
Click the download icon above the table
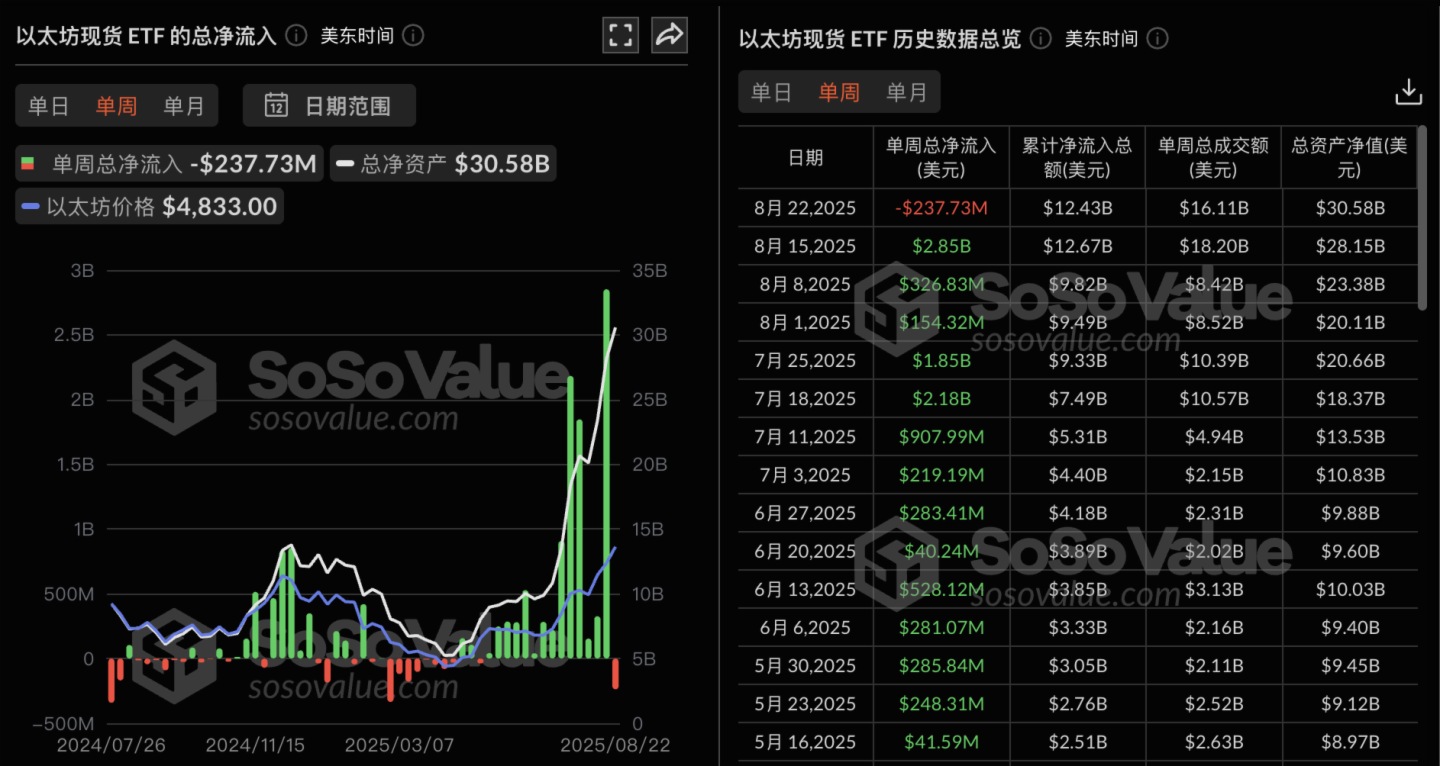(1408, 92)
